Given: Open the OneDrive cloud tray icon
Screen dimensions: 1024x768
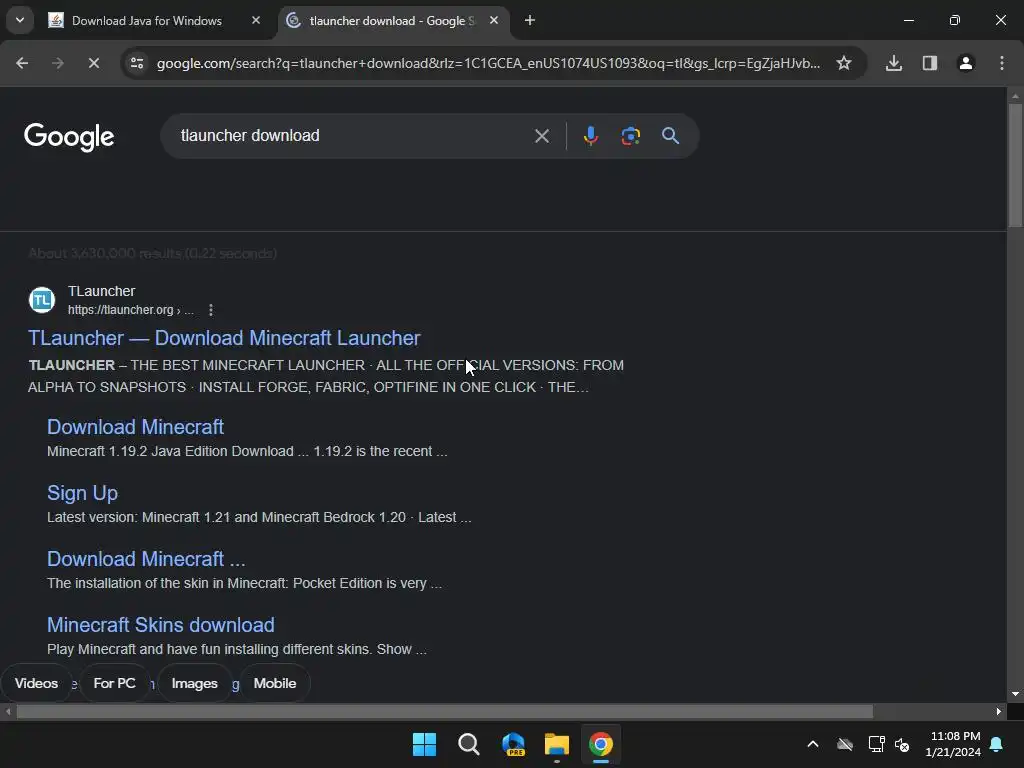Looking at the screenshot, I should tap(844, 744).
